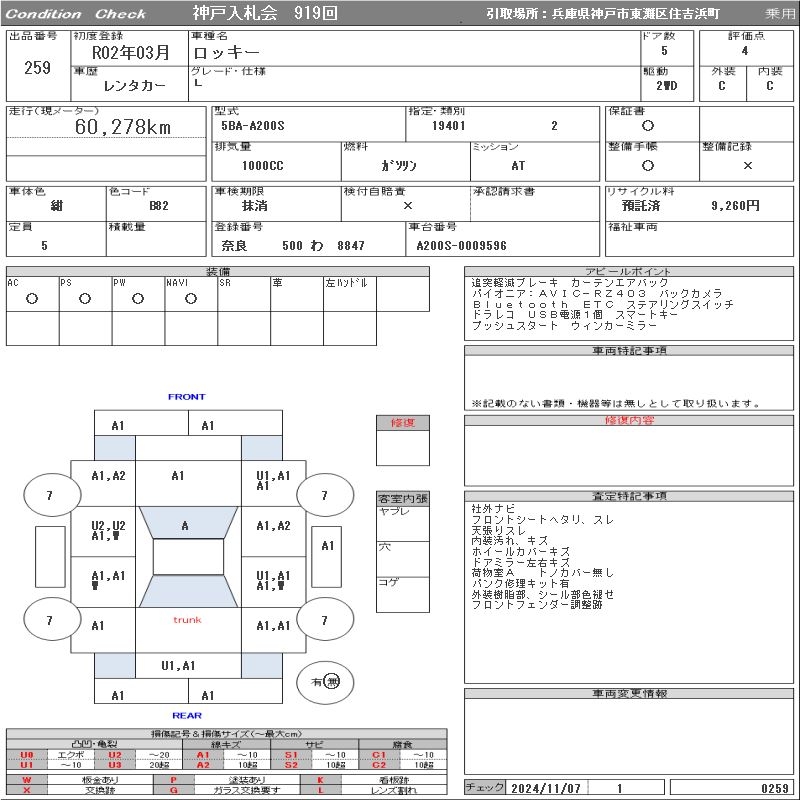800x800 pixels.
Task: Select recycling status 預託済
Action: (x=641, y=206)
